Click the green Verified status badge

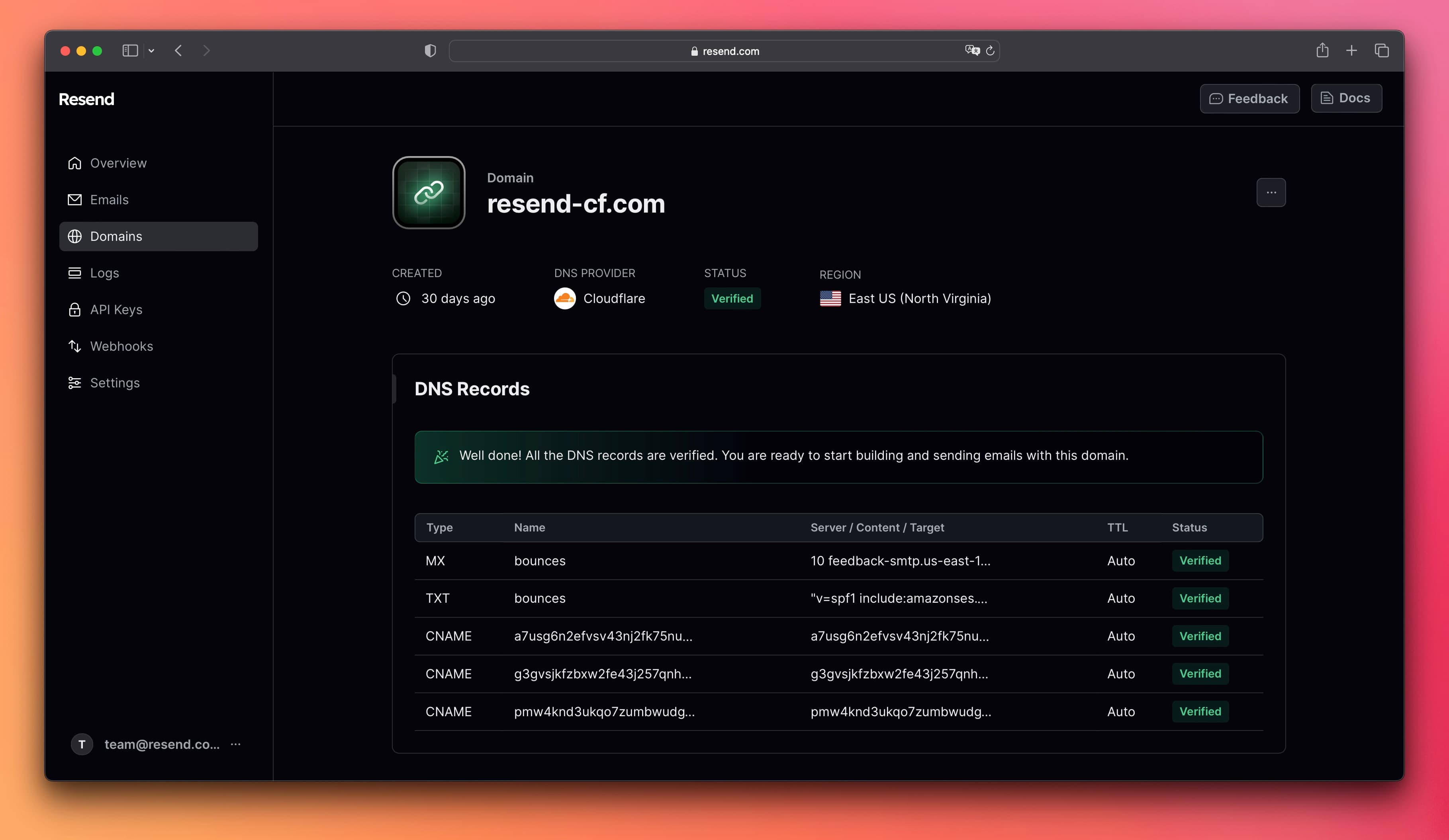pos(732,298)
